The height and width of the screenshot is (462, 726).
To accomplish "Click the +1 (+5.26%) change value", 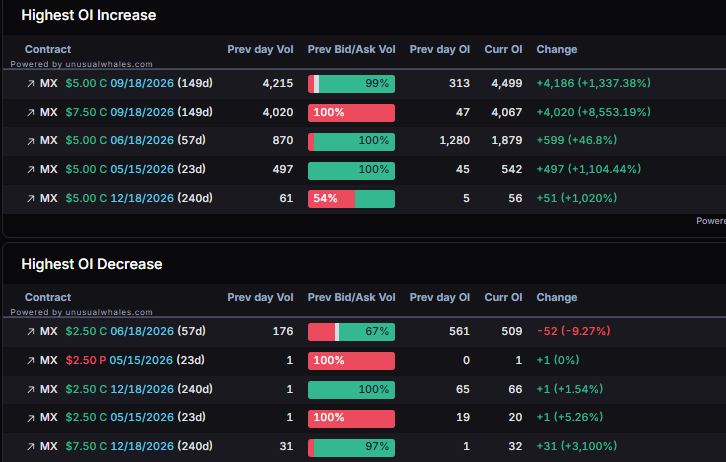I will pos(570,417).
